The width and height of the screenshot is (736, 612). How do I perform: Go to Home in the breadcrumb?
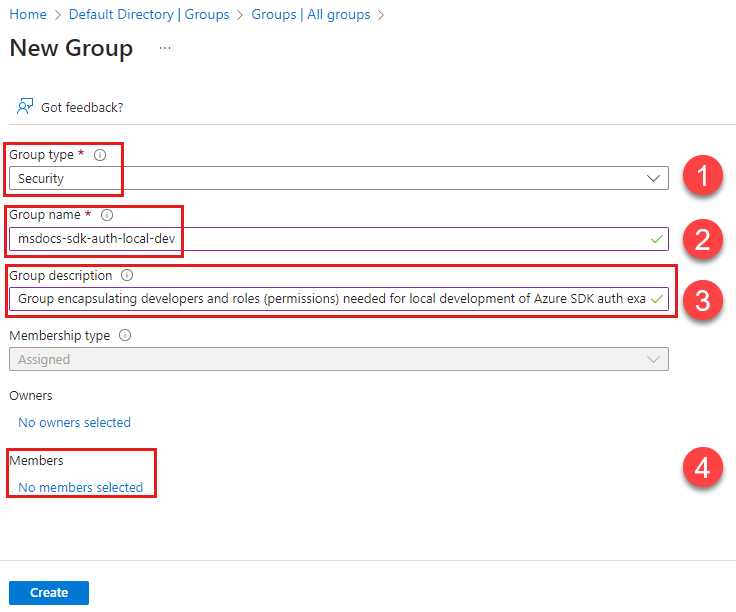pyautogui.click(x=27, y=15)
